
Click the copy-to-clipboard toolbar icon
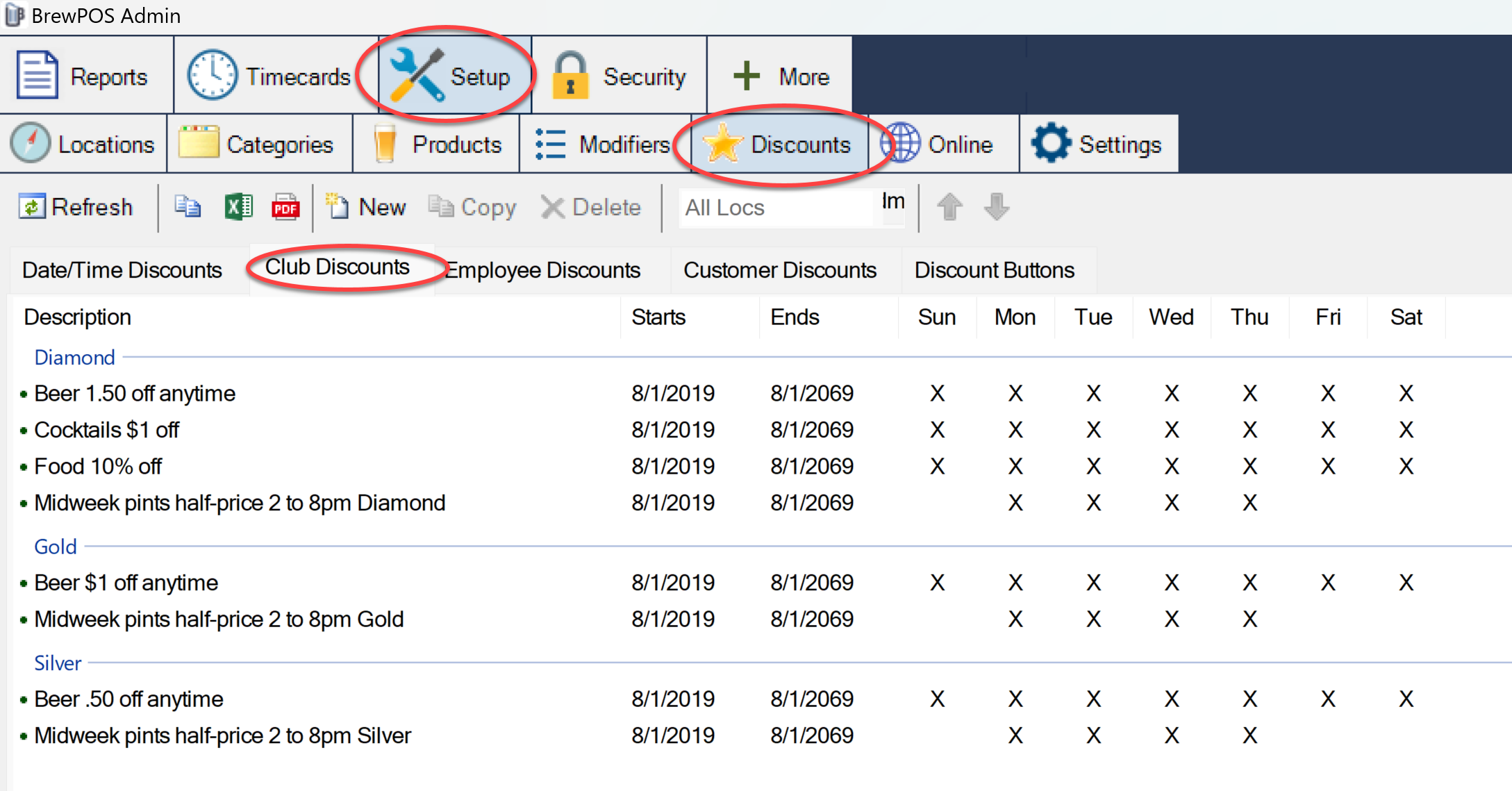pos(188,207)
